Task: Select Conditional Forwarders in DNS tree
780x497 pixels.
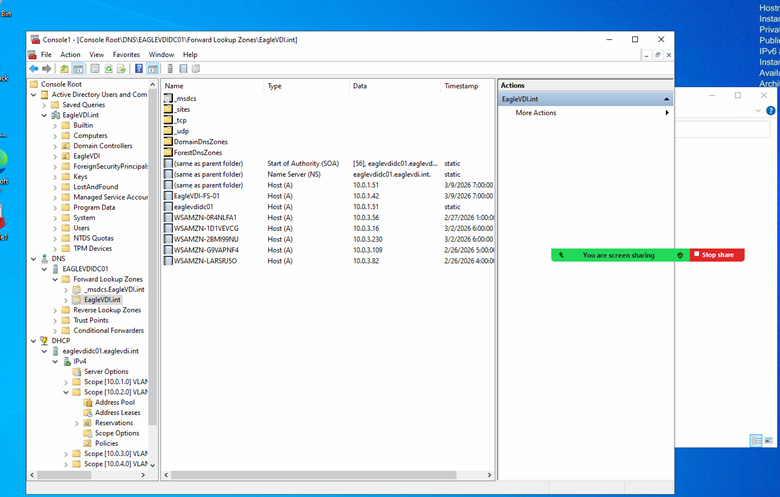Action: pos(108,331)
